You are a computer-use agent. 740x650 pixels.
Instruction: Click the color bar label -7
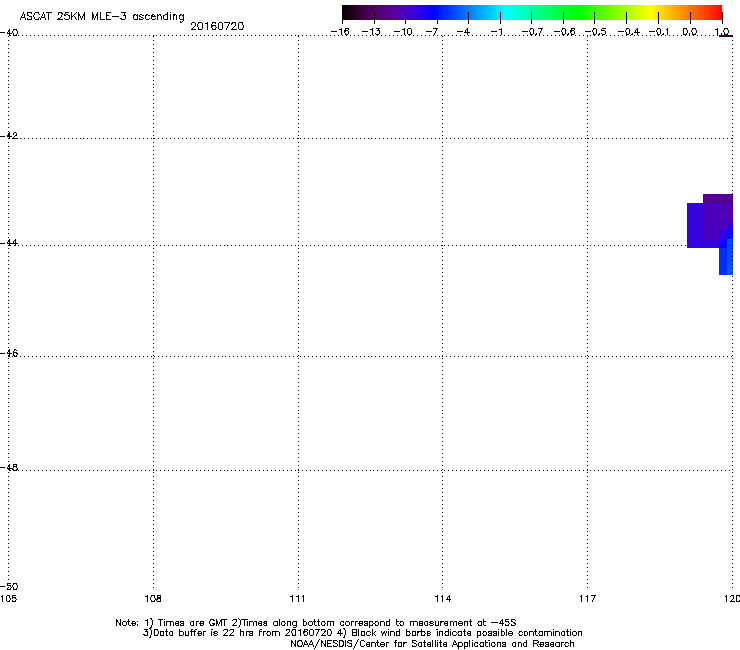[432, 32]
